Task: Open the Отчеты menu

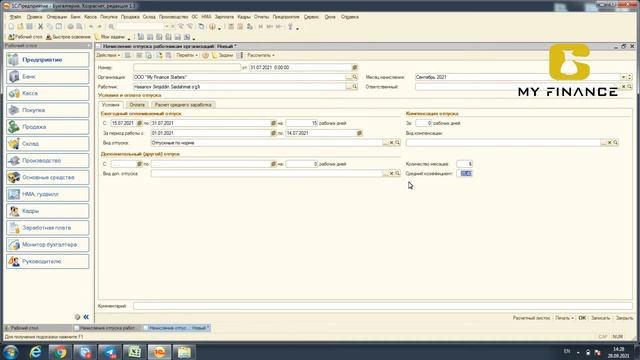Action: click(x=262, y=17)
